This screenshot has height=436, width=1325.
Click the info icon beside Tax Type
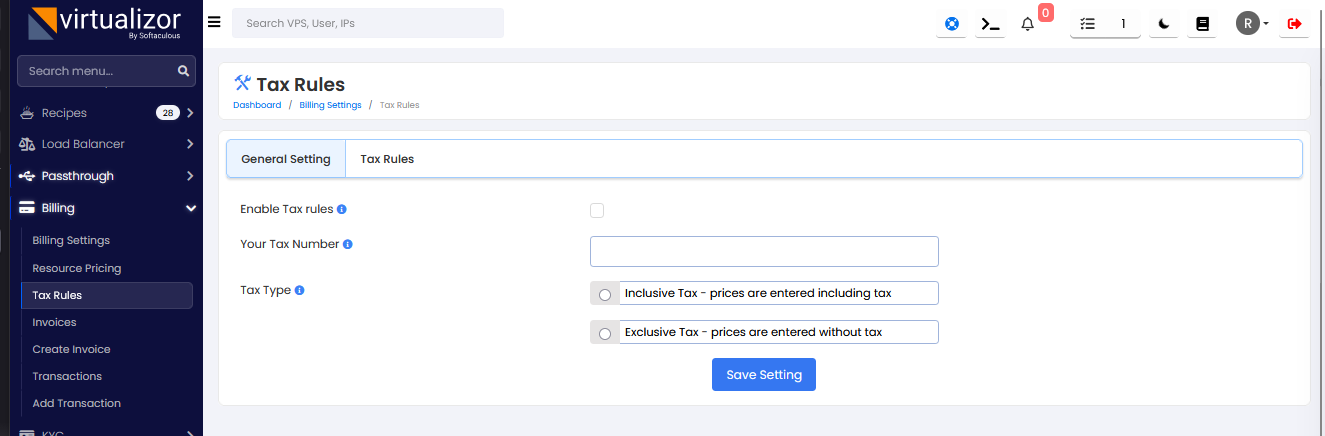pos(300,291)
